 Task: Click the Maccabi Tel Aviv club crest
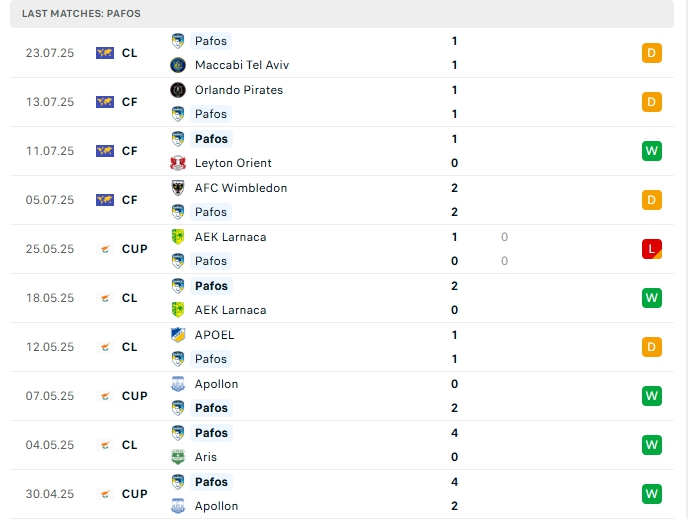[178, 65]
